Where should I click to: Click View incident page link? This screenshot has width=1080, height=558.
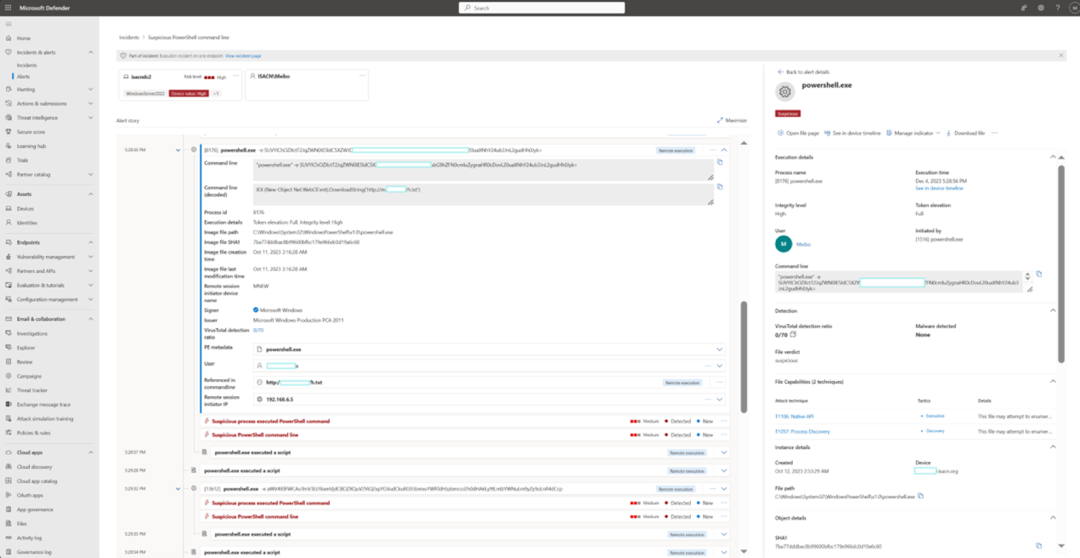(243, 55)
